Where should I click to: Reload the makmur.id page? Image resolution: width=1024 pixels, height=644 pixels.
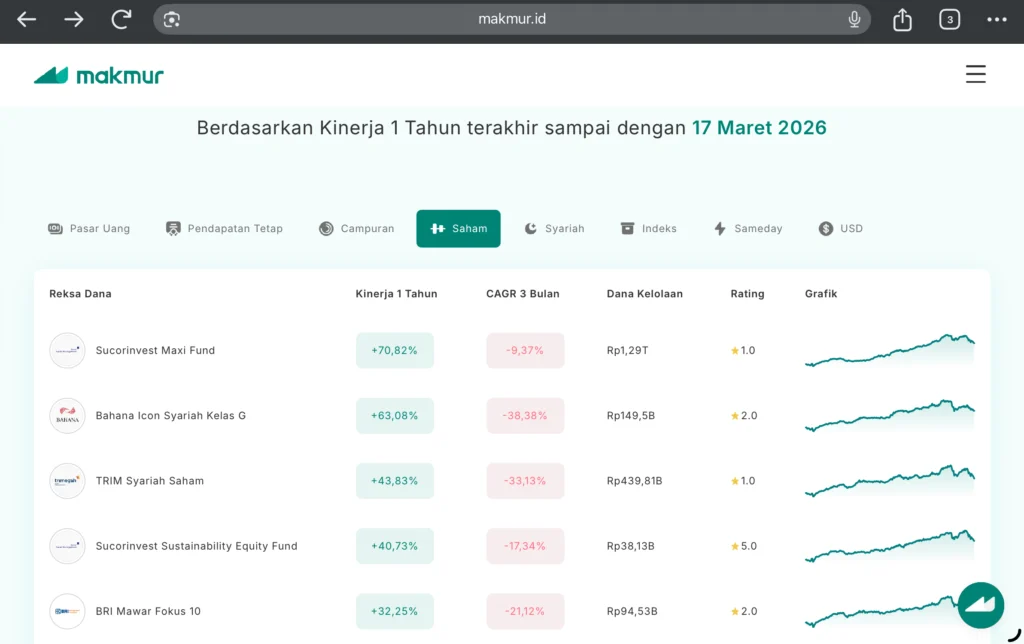120,18
